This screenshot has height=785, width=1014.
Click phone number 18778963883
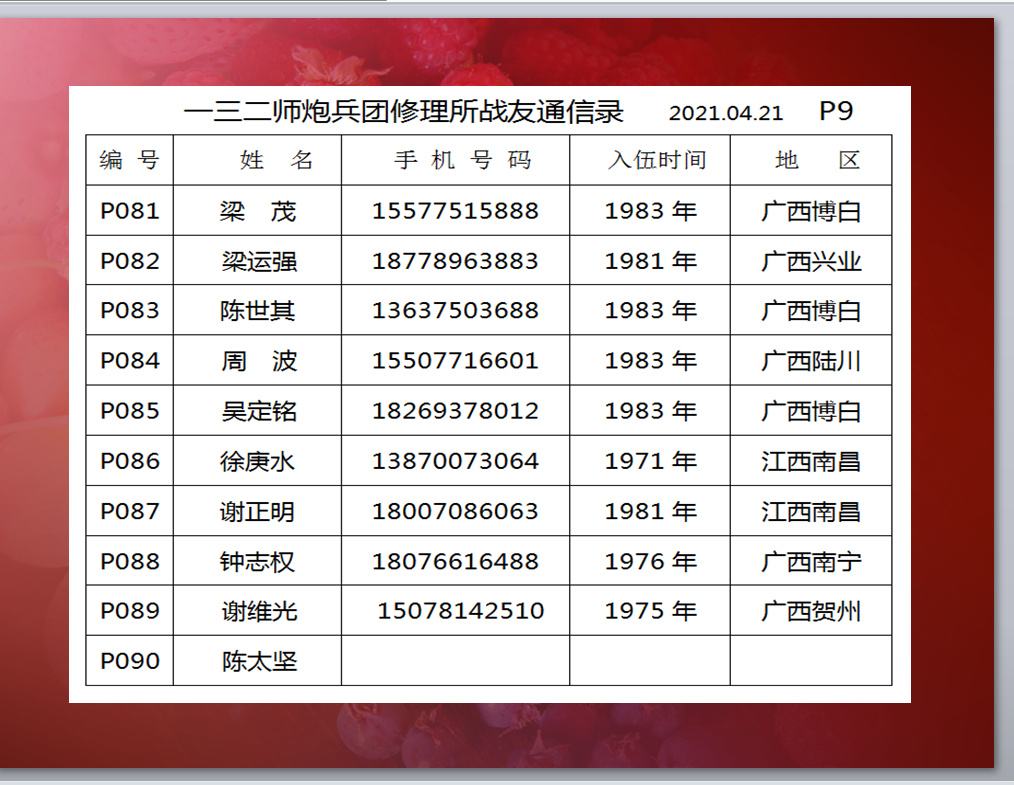pyautogui.click(x=455, y=261)
